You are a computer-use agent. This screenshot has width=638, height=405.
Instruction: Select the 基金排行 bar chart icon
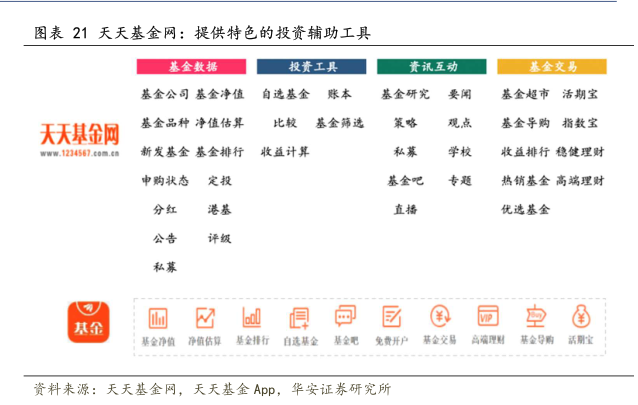pos(252,319)
